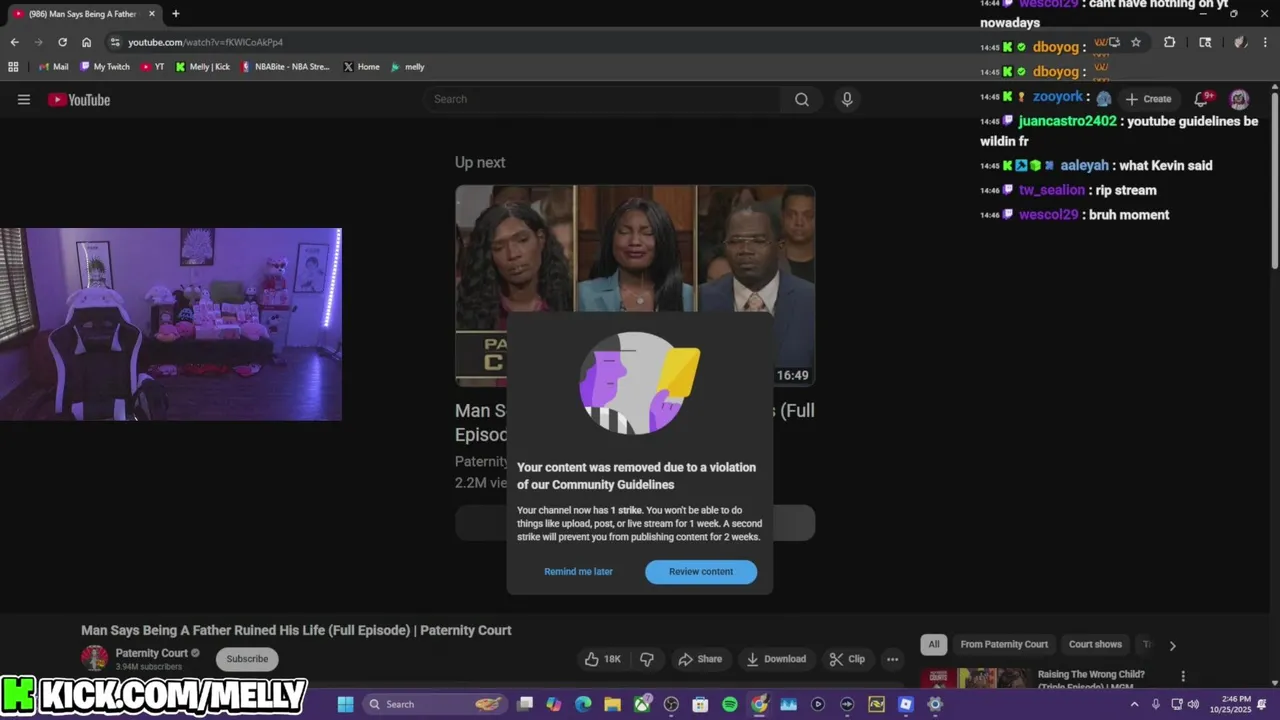View site information icon in address bar
Screen dimensions: 1280x720
click(x=115, y=42)
